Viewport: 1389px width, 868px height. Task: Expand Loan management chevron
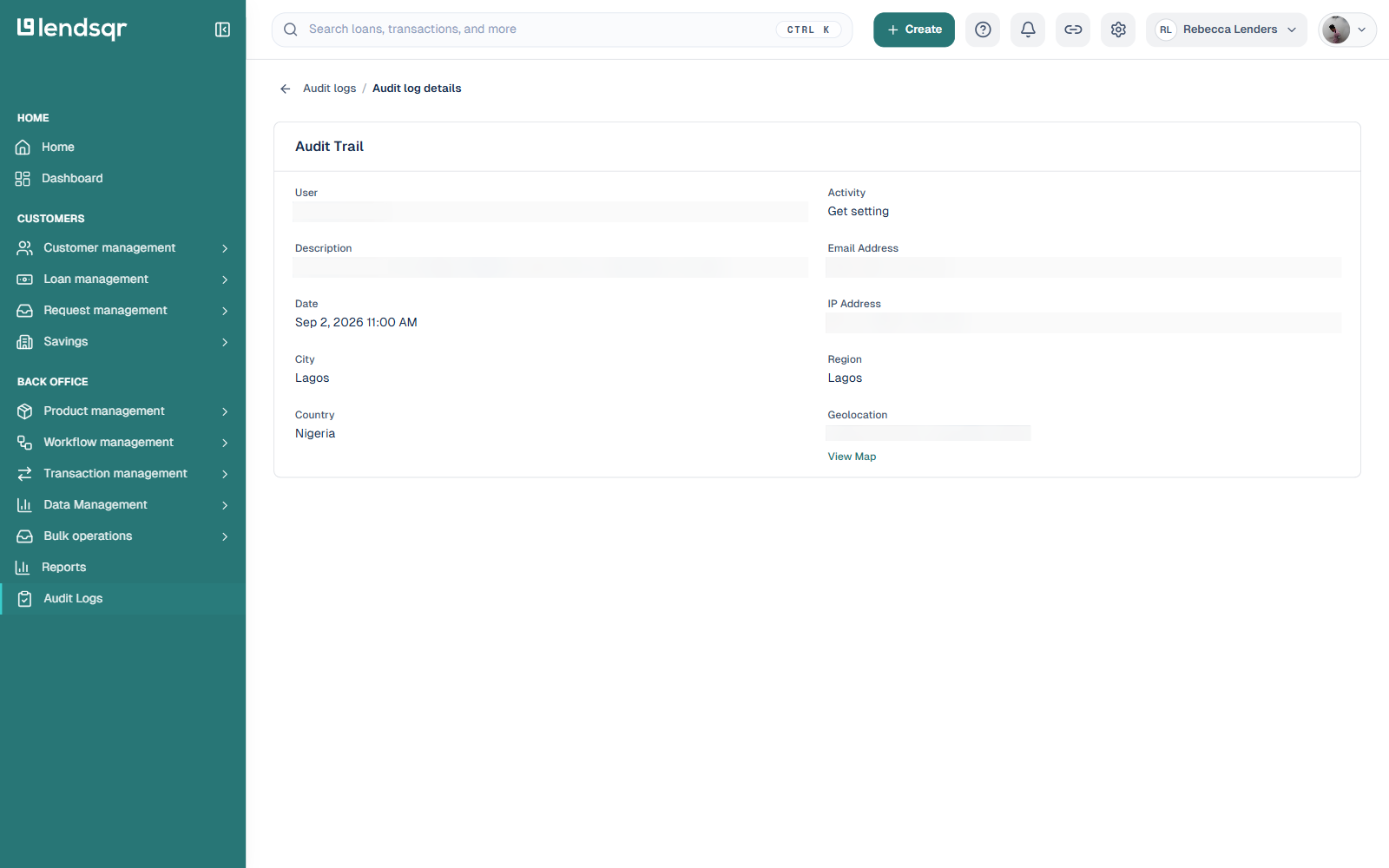(225, 279)
